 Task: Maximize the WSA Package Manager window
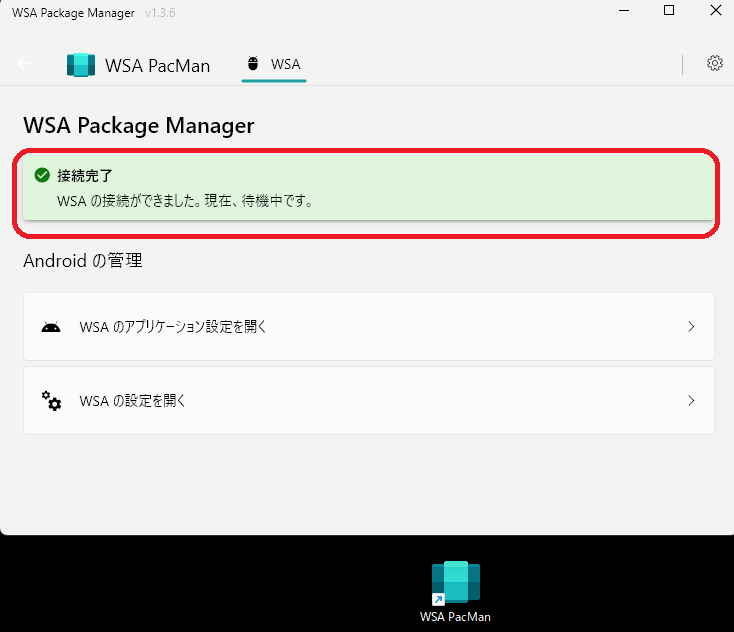(669, 10)
